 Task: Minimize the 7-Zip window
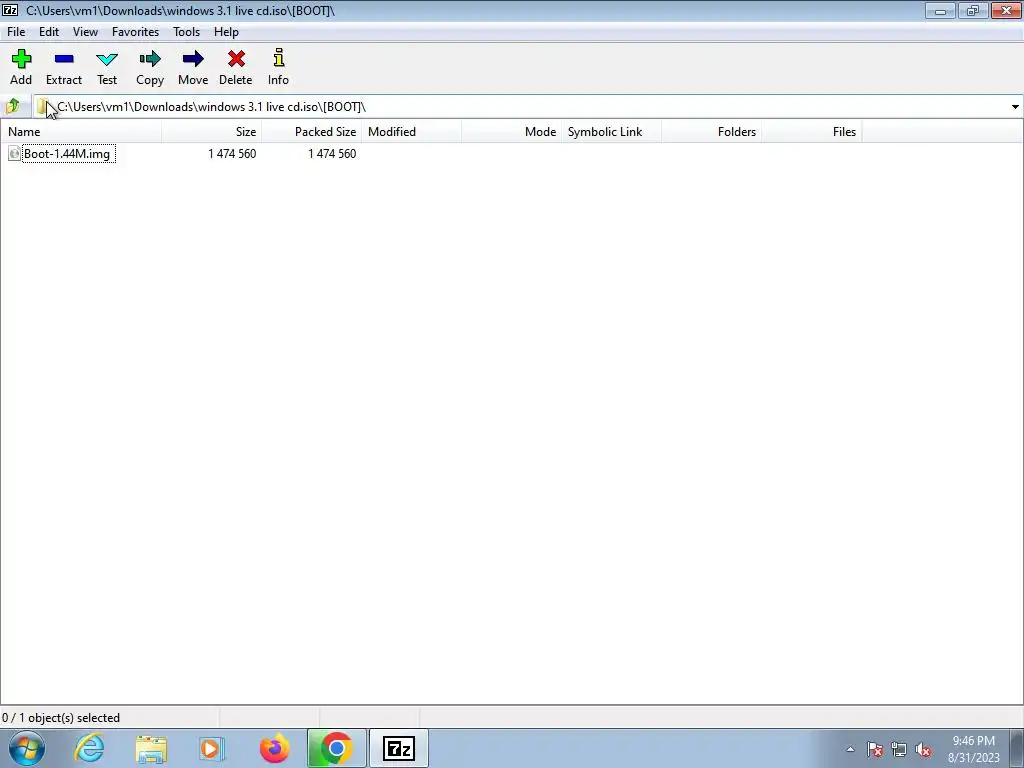pyautogui.click(x=940, y=10)
